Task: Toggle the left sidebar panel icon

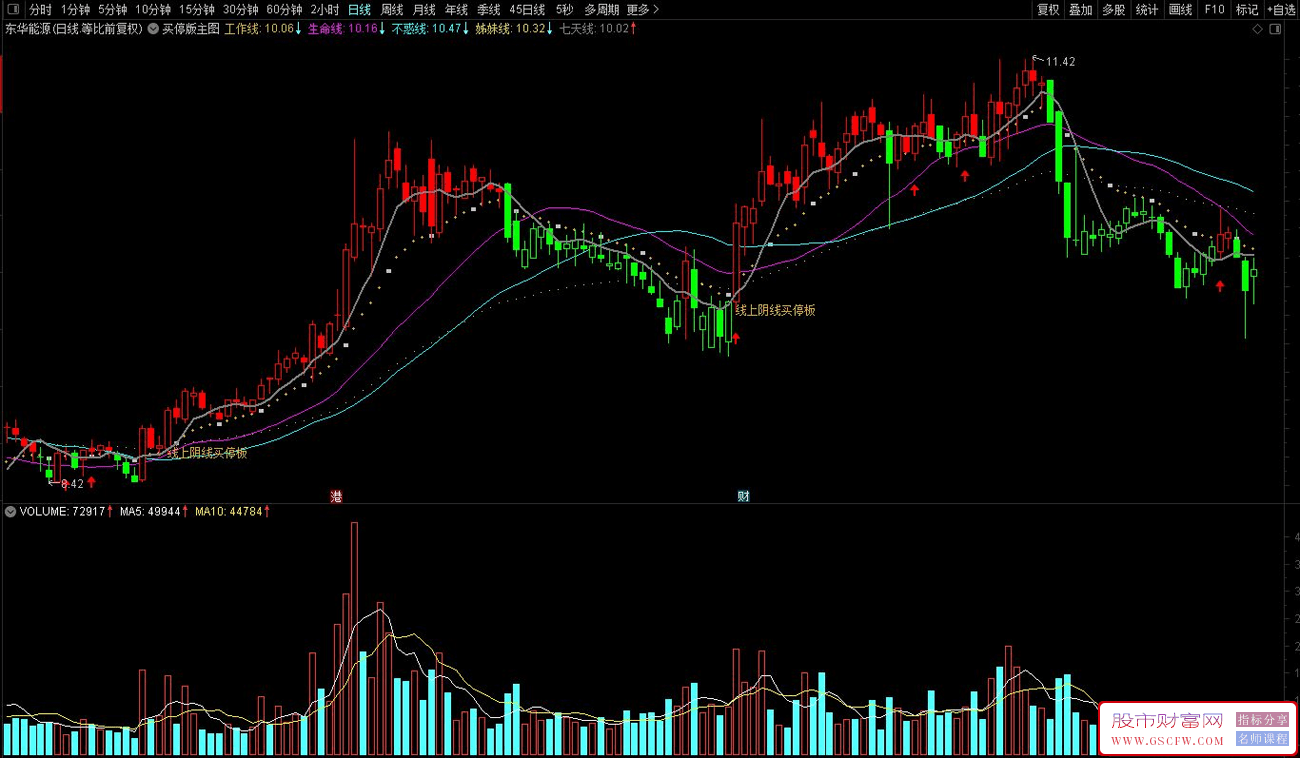Action: click(12, 9)
